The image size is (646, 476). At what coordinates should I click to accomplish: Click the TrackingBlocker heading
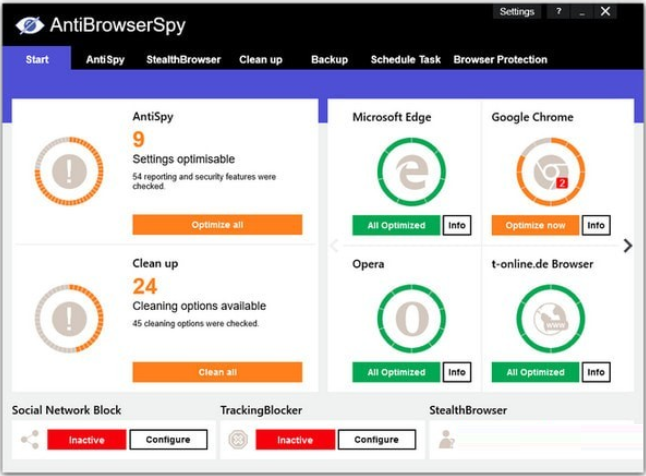click(x=261, y=410)
